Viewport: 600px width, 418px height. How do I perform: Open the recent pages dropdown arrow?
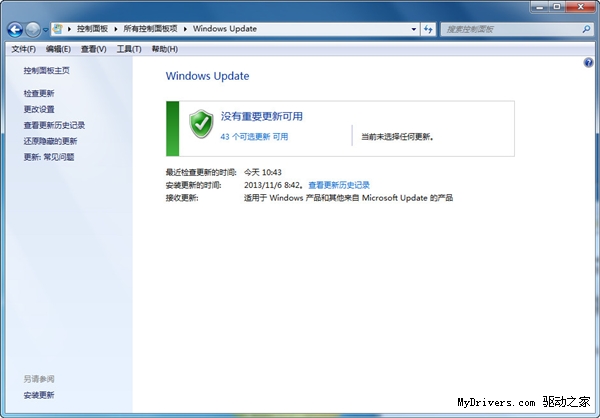point(46,29)
